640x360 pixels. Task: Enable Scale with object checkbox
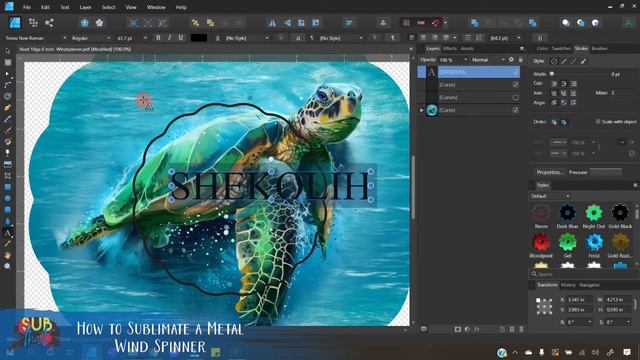click(598, 122)
